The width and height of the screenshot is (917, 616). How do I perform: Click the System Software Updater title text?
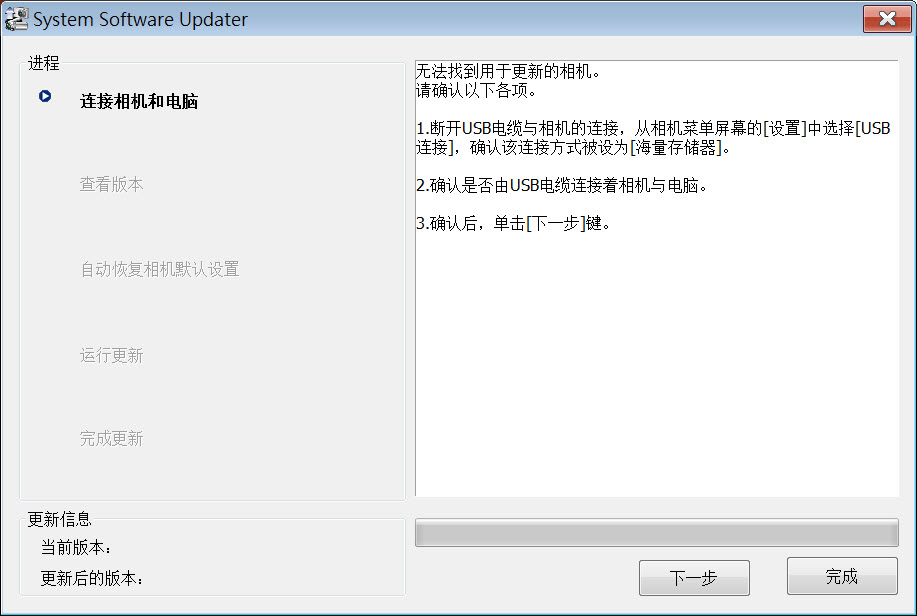point(140,19)
